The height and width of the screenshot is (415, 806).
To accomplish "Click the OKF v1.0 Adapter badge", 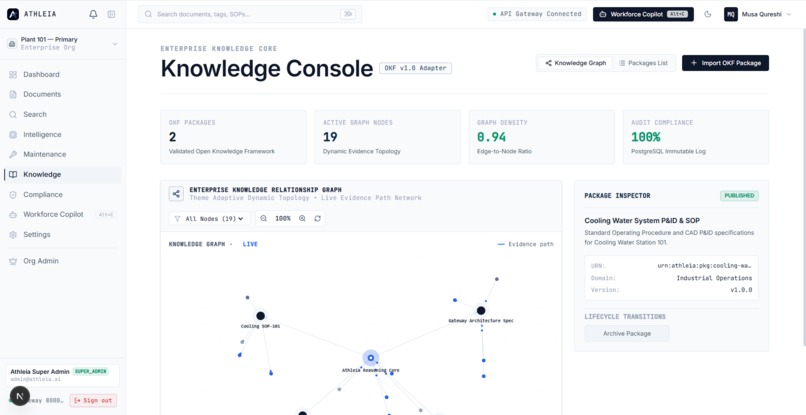I will coord(415,68).
